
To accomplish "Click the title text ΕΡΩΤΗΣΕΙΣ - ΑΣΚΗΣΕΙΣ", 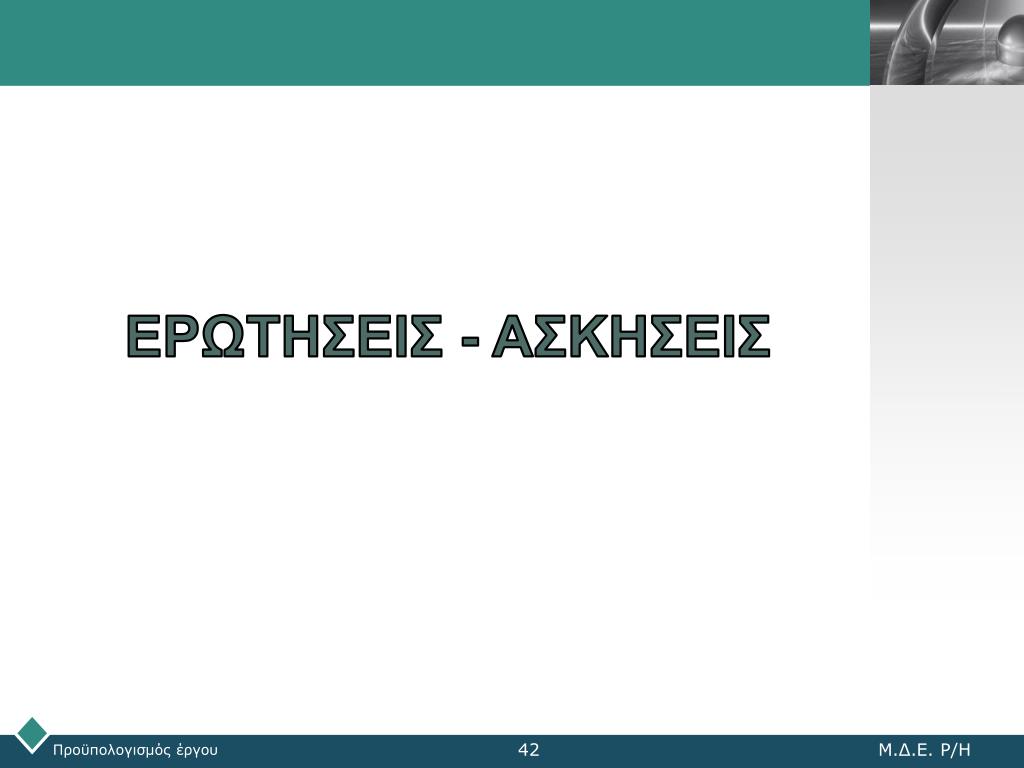I will 448,336.
